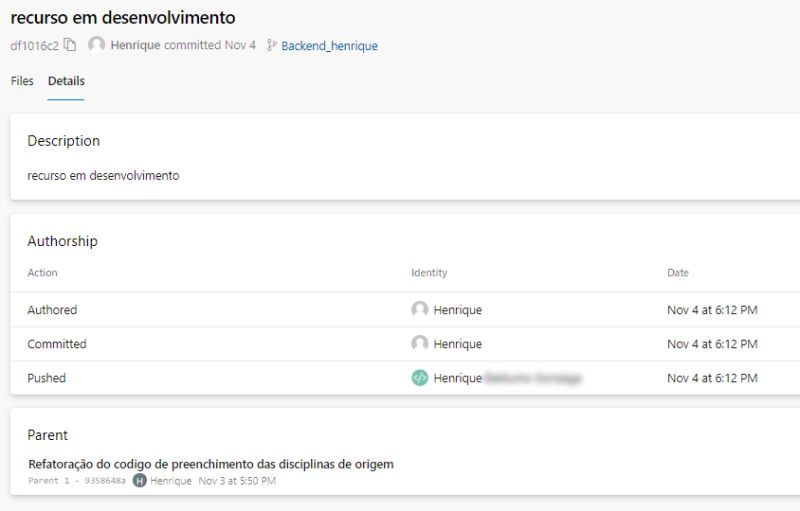
Task: Click the Henrique name in the parent commit
Action: click(x=171, y=481)
